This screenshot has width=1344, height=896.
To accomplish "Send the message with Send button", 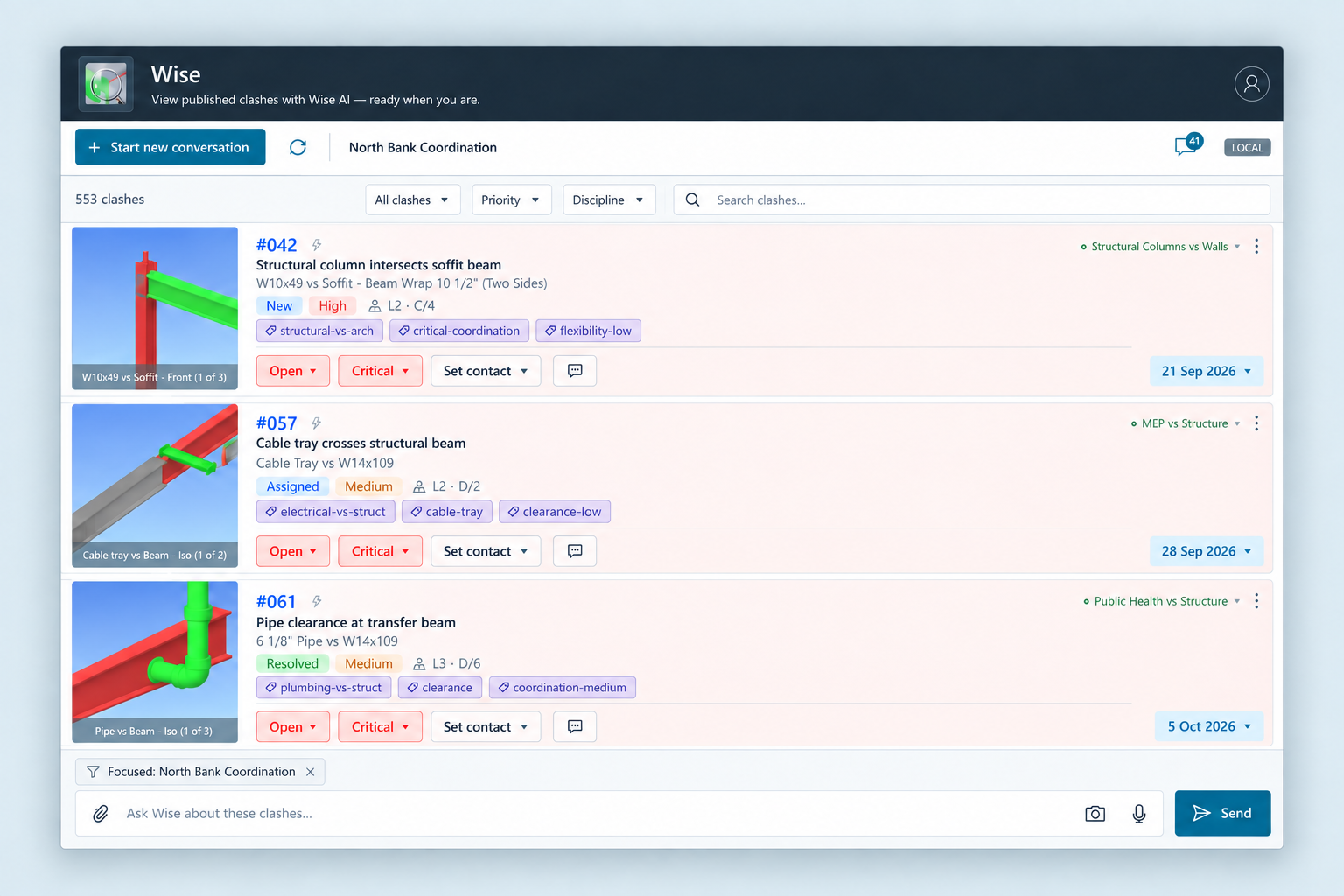I will coord(1222,813).
